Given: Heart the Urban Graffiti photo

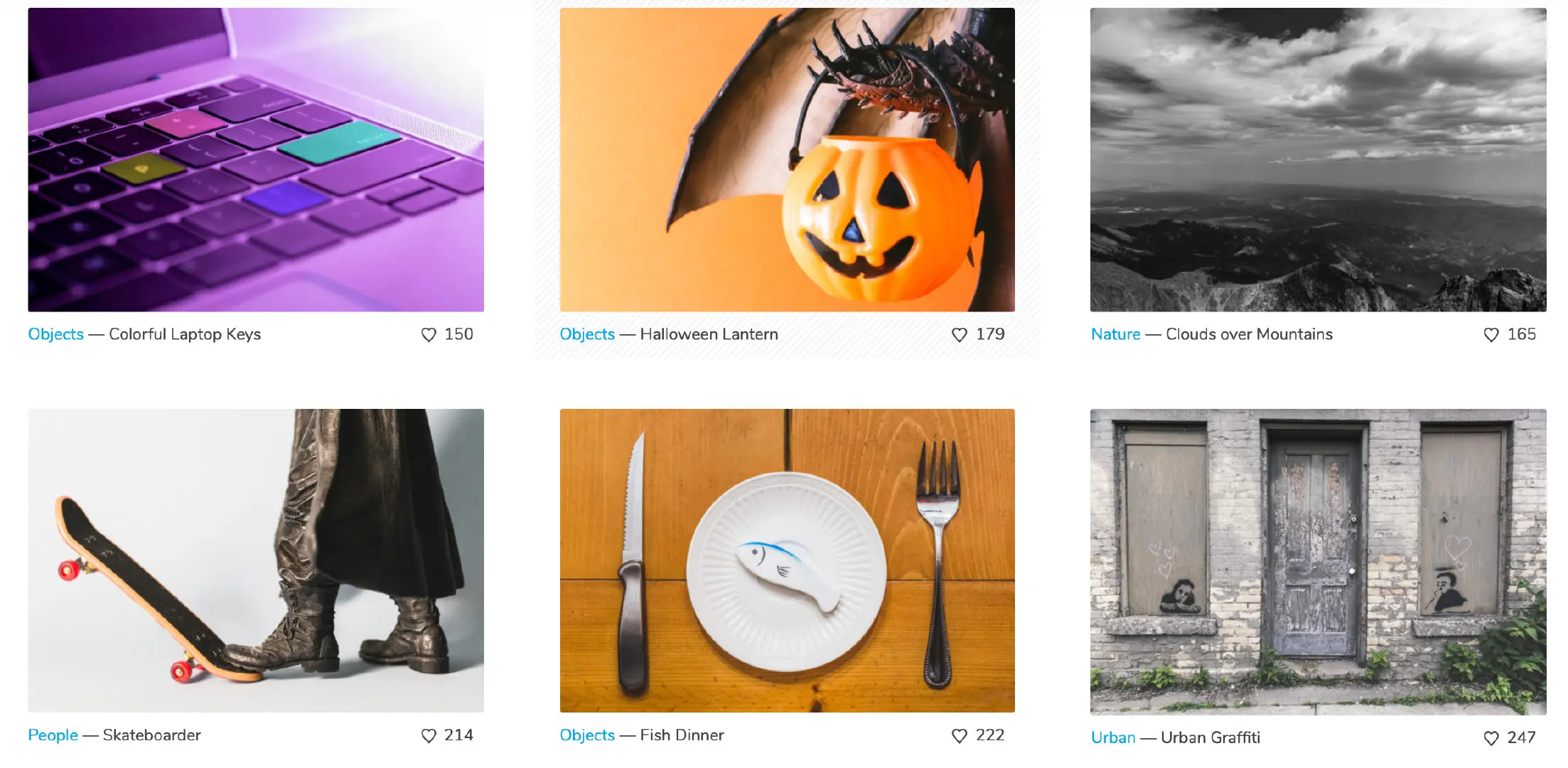Looking at the screenshot, I should click(x=1491, y=739).
